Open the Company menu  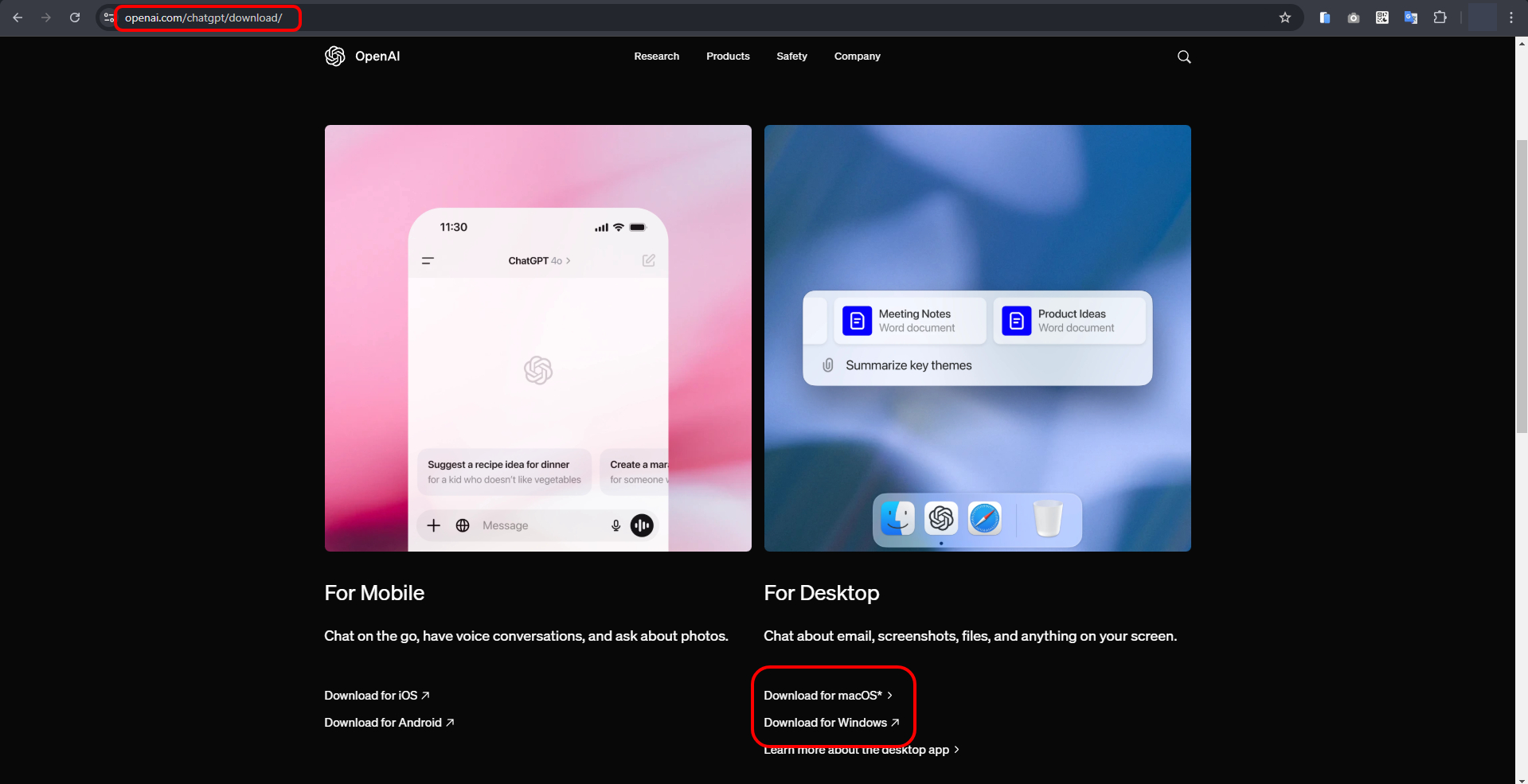pos(858,56)
